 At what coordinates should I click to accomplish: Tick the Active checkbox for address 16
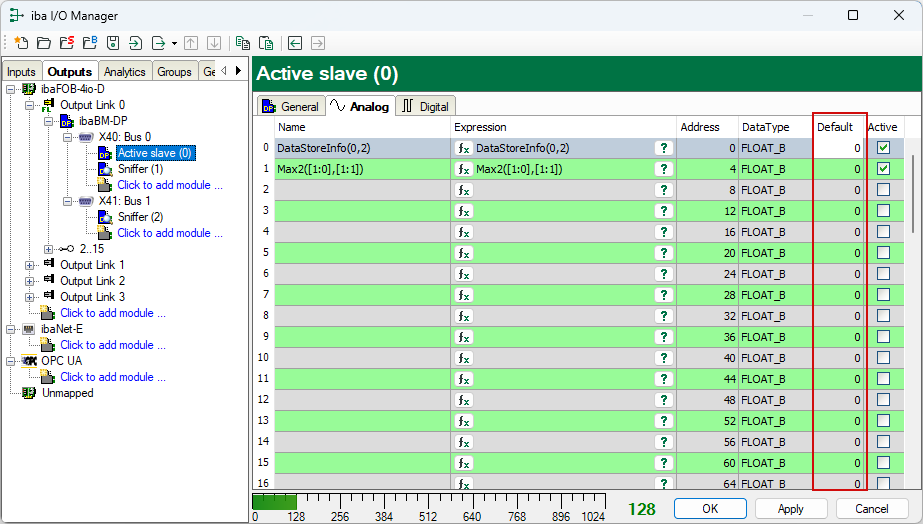[x=883, y=232]
